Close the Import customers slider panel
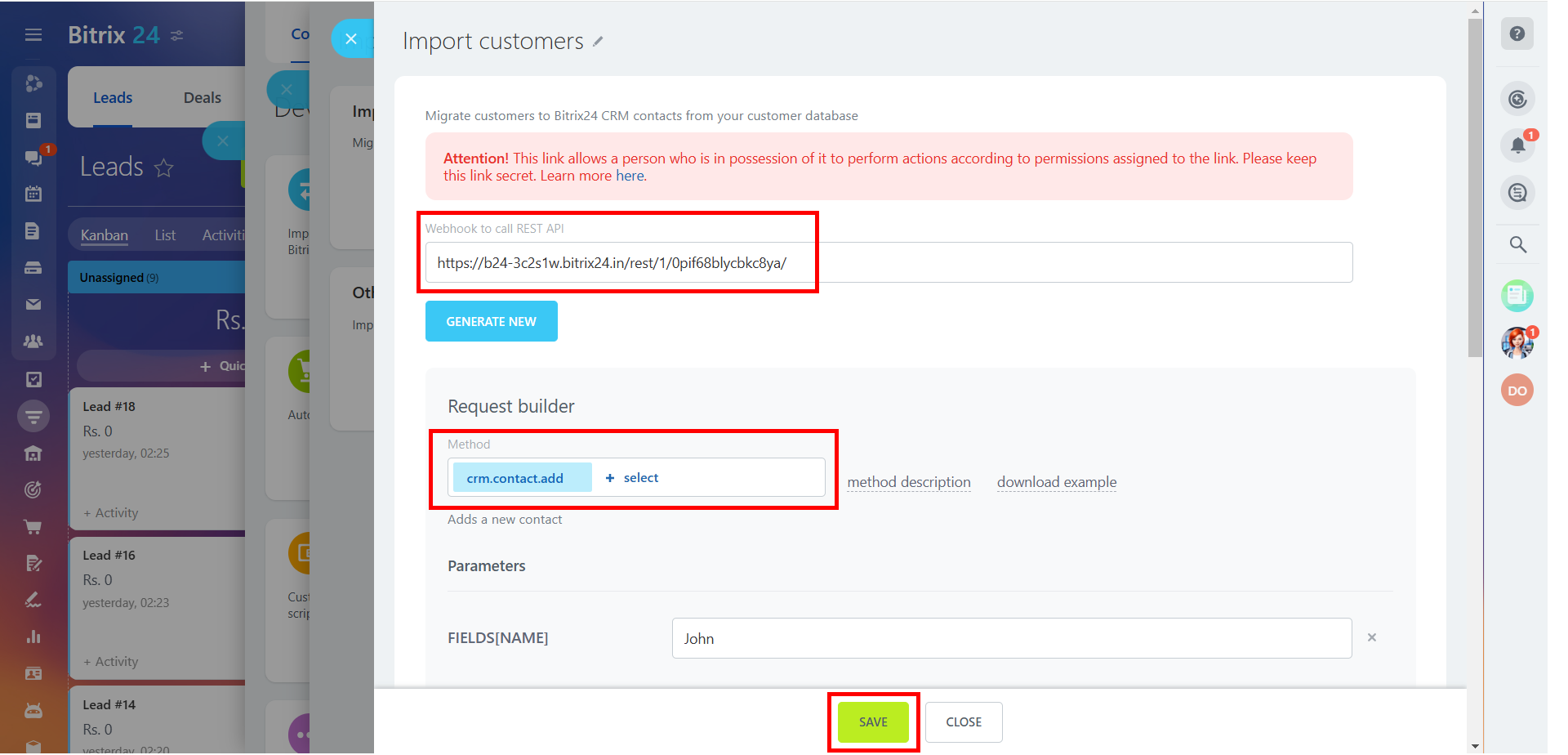Screen dimensions: 1568x755 click(351, 38)
